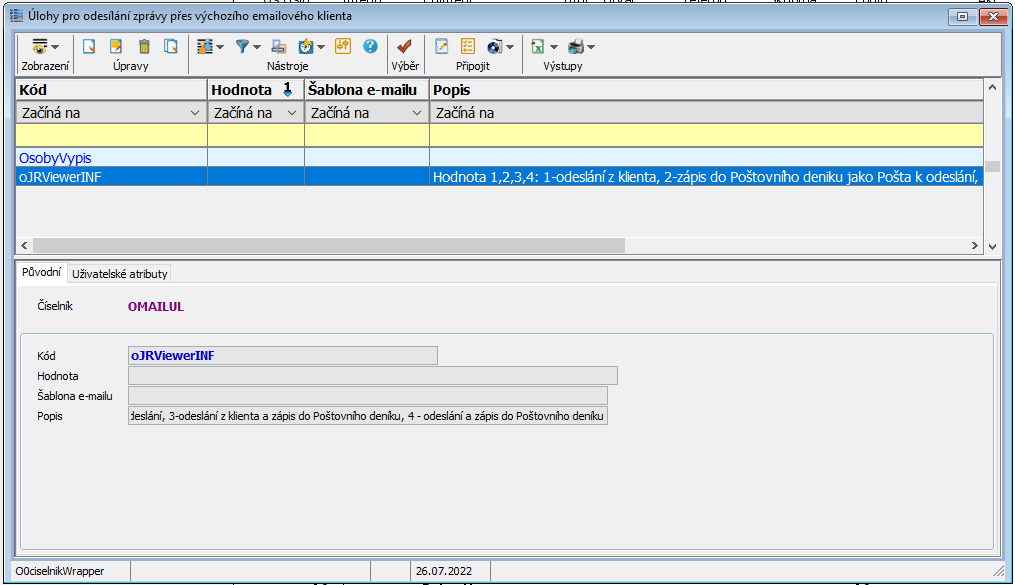1015x585 pixels.
Task: Select the Původní tab
Action: click(41, 273)
